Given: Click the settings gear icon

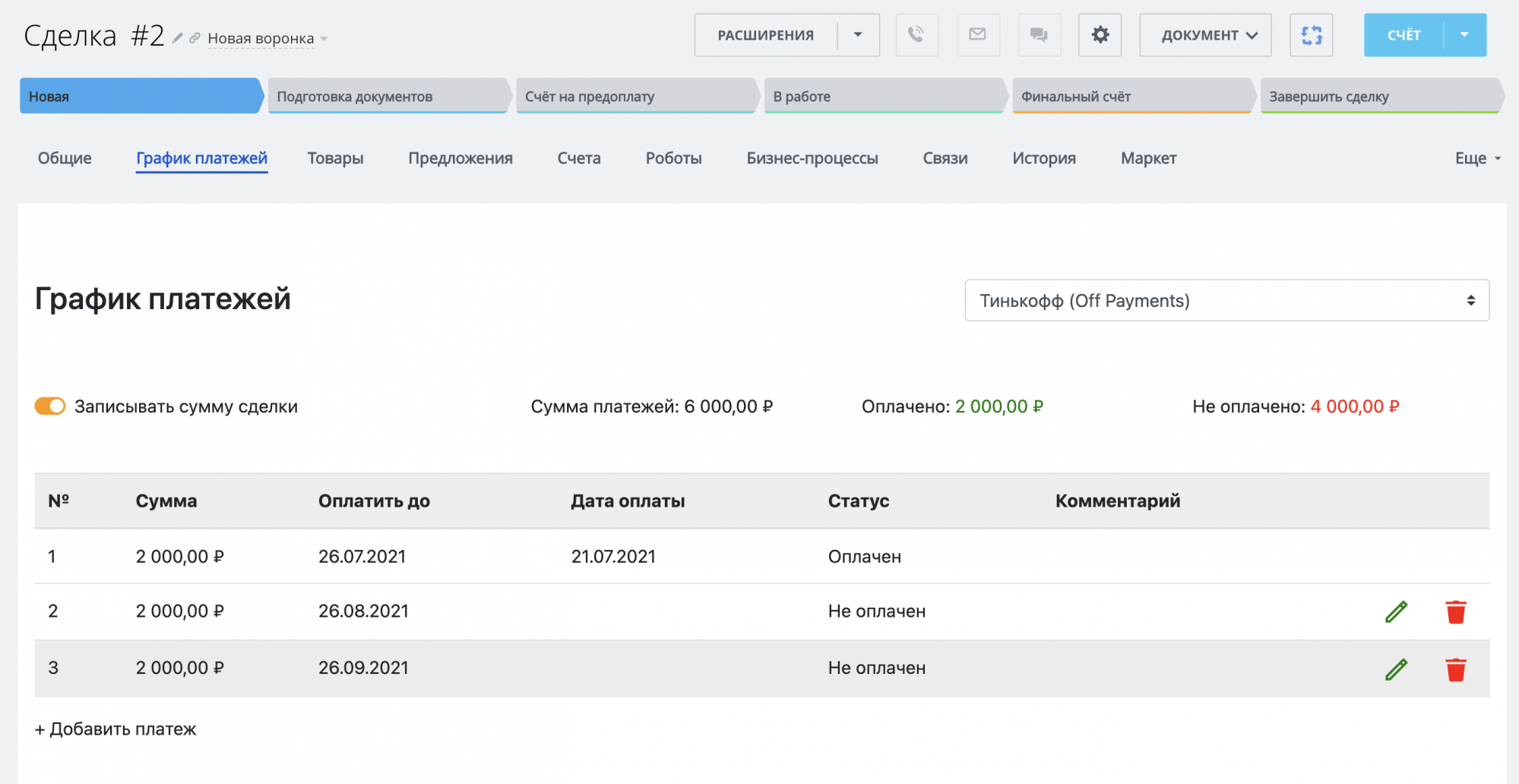Looking at the screenshot, I should 1099,34.
